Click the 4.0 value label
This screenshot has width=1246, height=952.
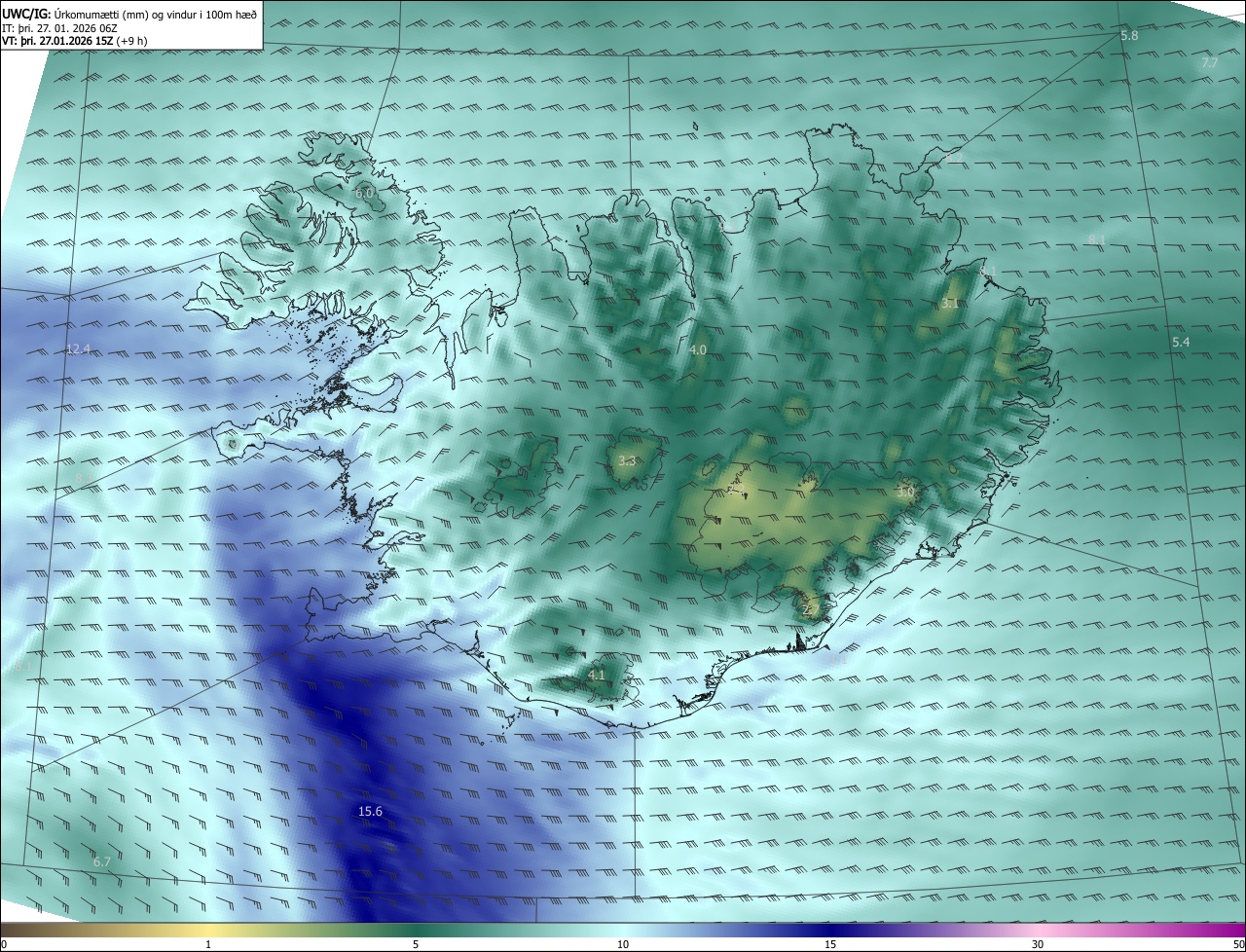tap(698, 349)
